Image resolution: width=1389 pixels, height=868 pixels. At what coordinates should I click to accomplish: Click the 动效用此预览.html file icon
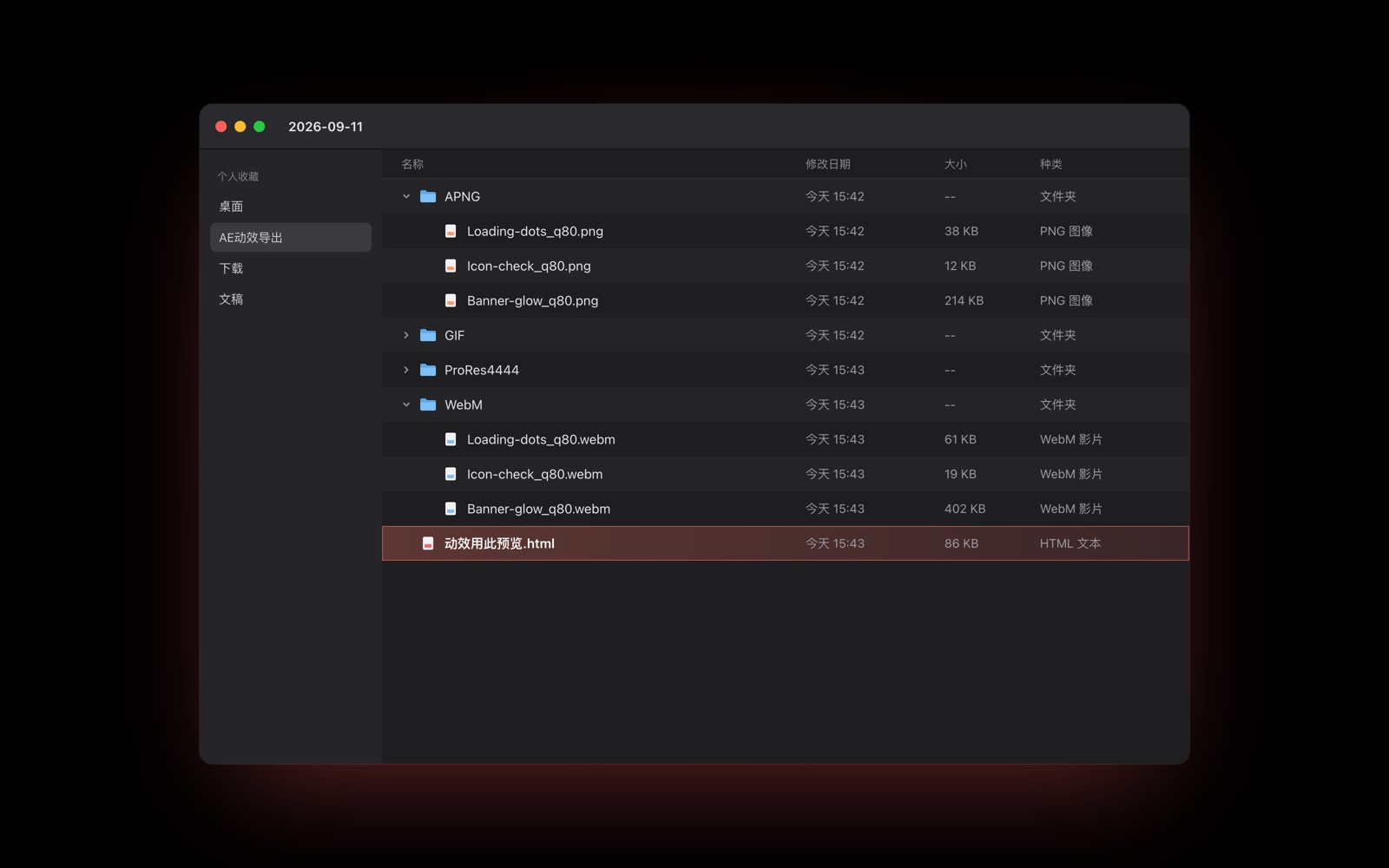pos(428,543)
